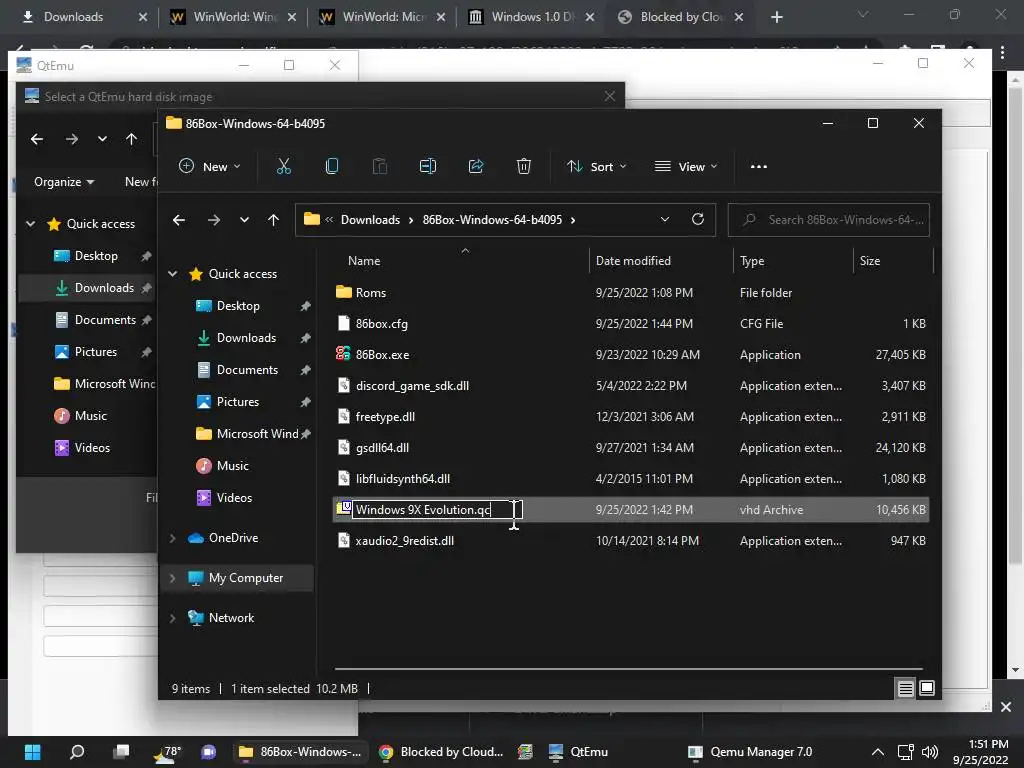Select libfluidsynth64.dll file
Viewport: 1024px width, 768px height.
(x=402, y=479)
